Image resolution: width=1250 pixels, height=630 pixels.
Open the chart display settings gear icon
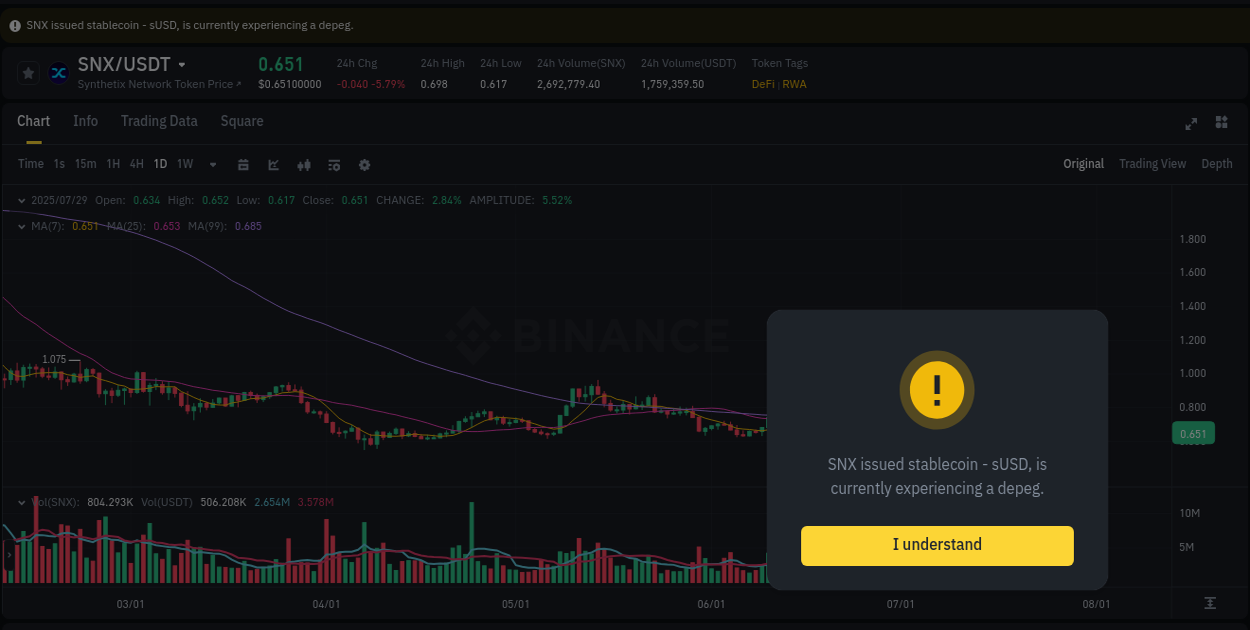(x=364, y=164)
